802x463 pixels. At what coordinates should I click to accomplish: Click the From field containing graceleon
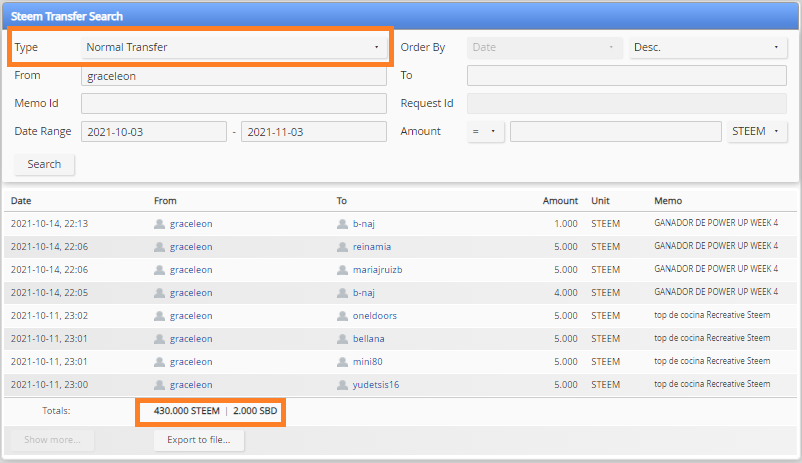[x=234, y=76]
